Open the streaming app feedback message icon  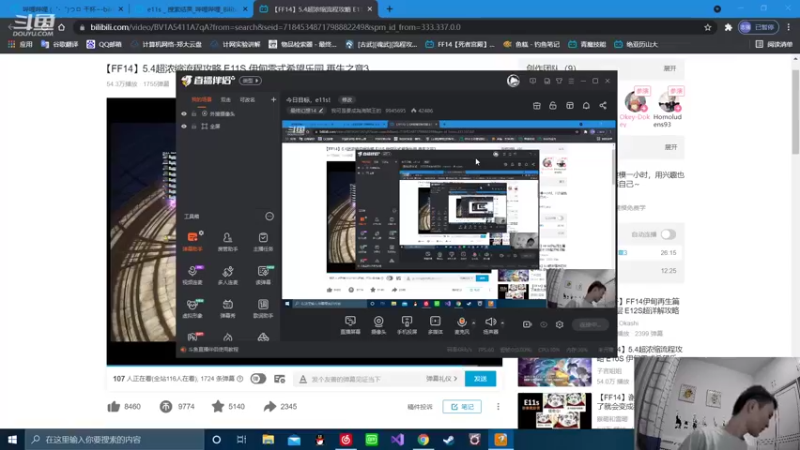(x=533, y=81)
